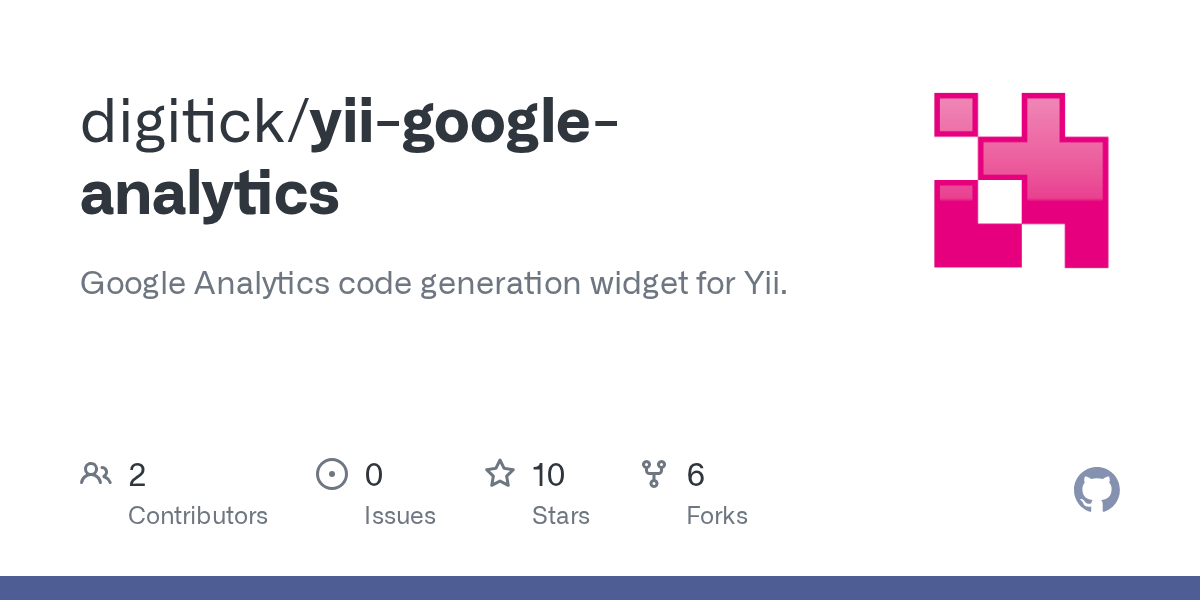Image resolution: width=1200 pixels, height=600 pixels.
Task: Click the blue language bar at the bottom
Action: point(600,588)
